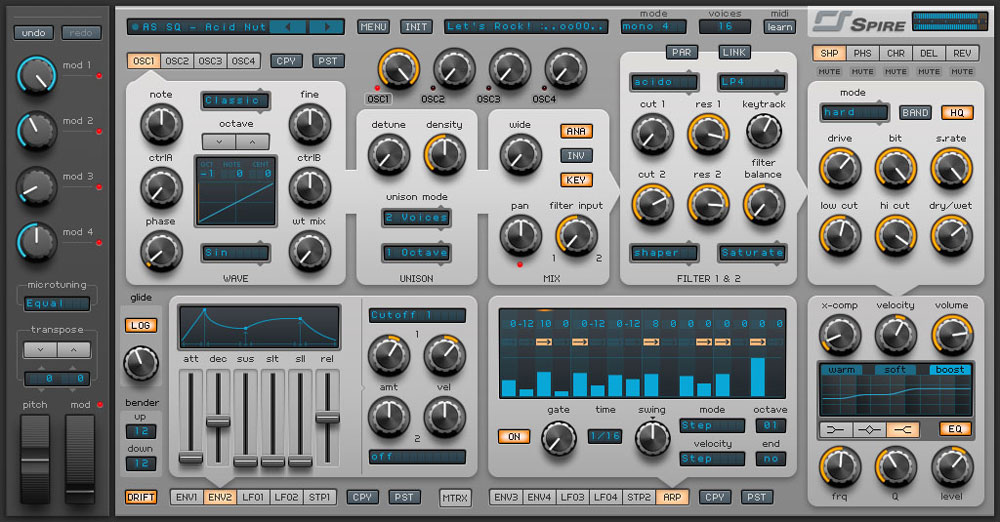Viewport: 1000px width, 522px height.
Task: Click the OSC3 mix level knob
Action: [x=510, y=69]
